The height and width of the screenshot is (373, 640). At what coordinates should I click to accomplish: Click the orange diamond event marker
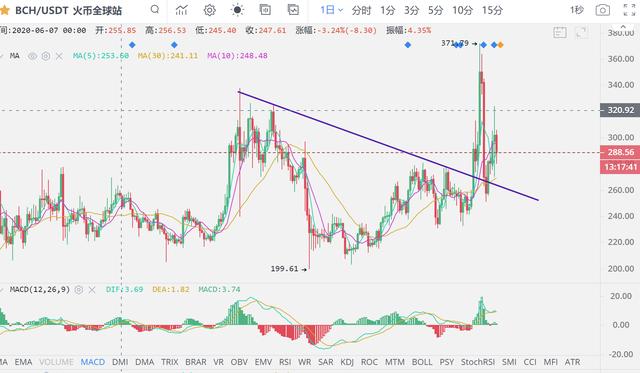[500, 45]
